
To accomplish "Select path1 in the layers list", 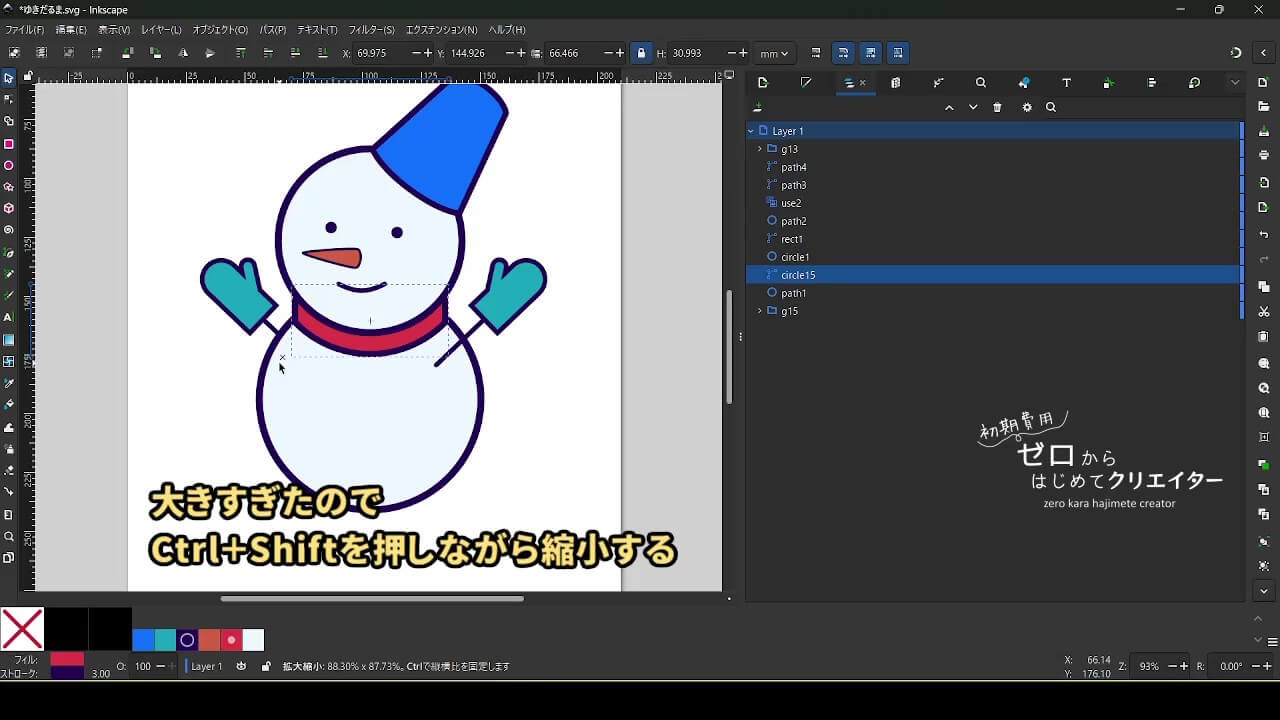I will coord(794,293).
